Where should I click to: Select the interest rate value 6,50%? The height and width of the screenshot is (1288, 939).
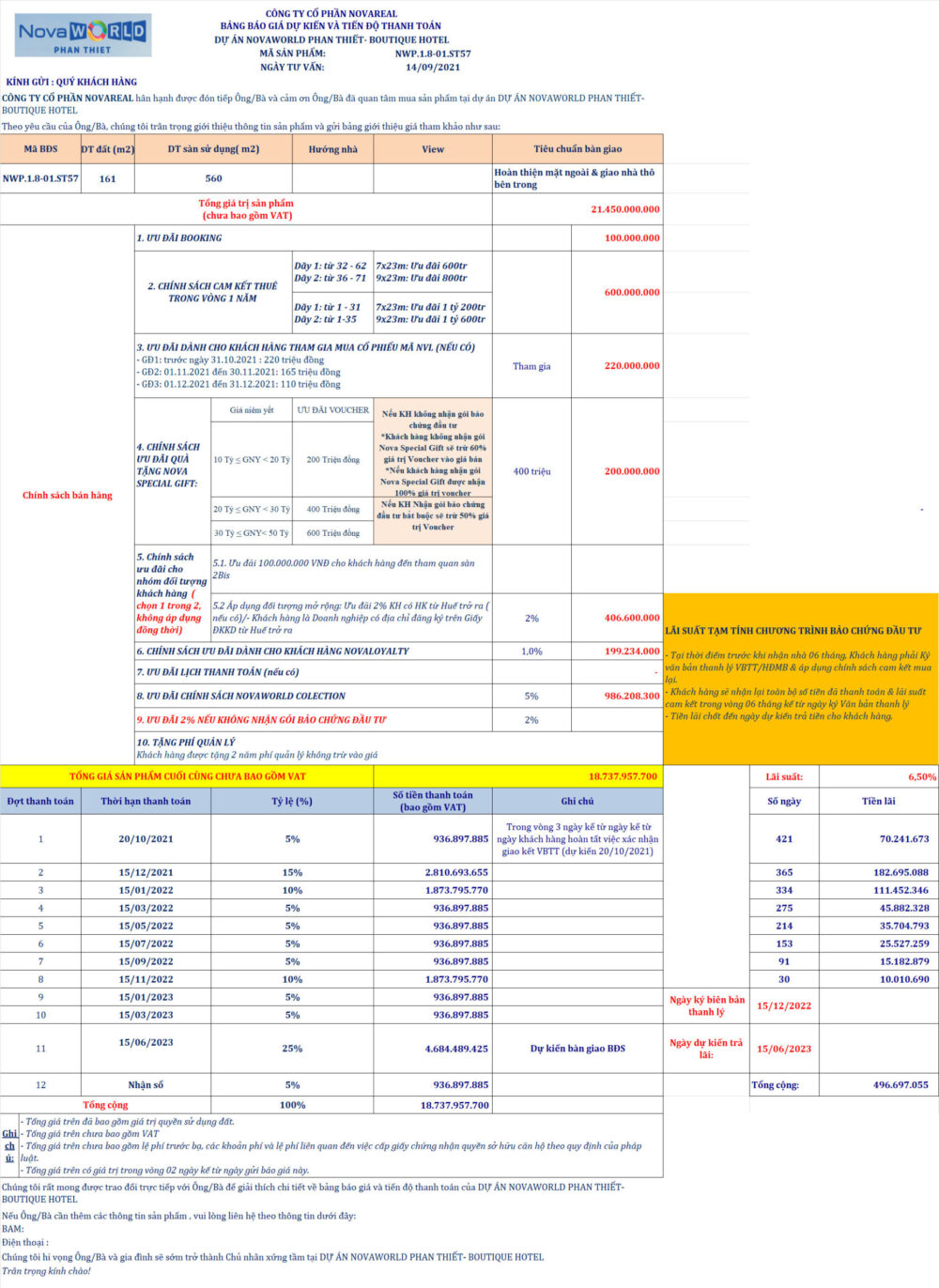922,777
